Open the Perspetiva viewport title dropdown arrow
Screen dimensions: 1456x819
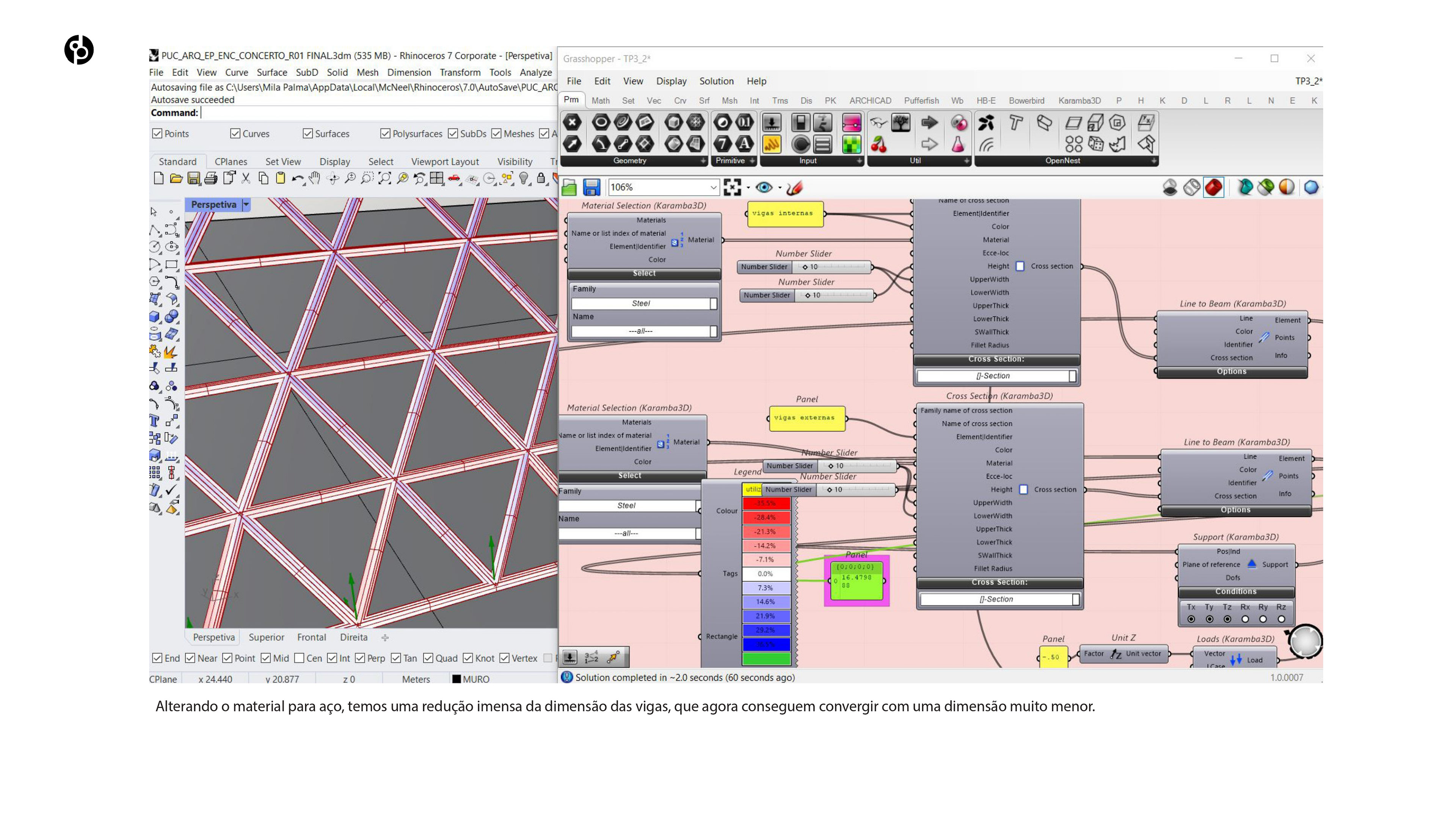click(x=246, y=205)
